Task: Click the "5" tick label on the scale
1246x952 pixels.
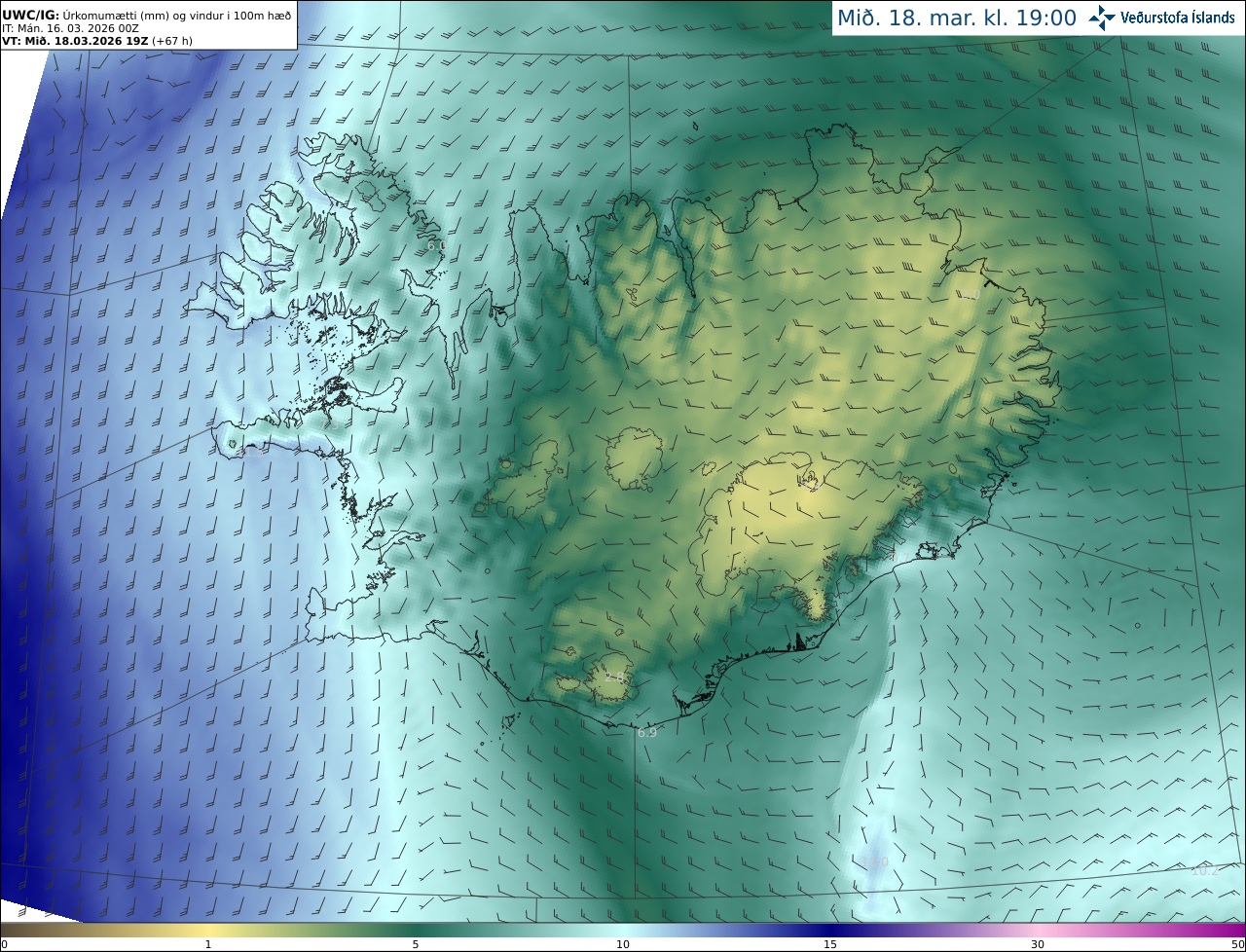Action: pos(416,944)
